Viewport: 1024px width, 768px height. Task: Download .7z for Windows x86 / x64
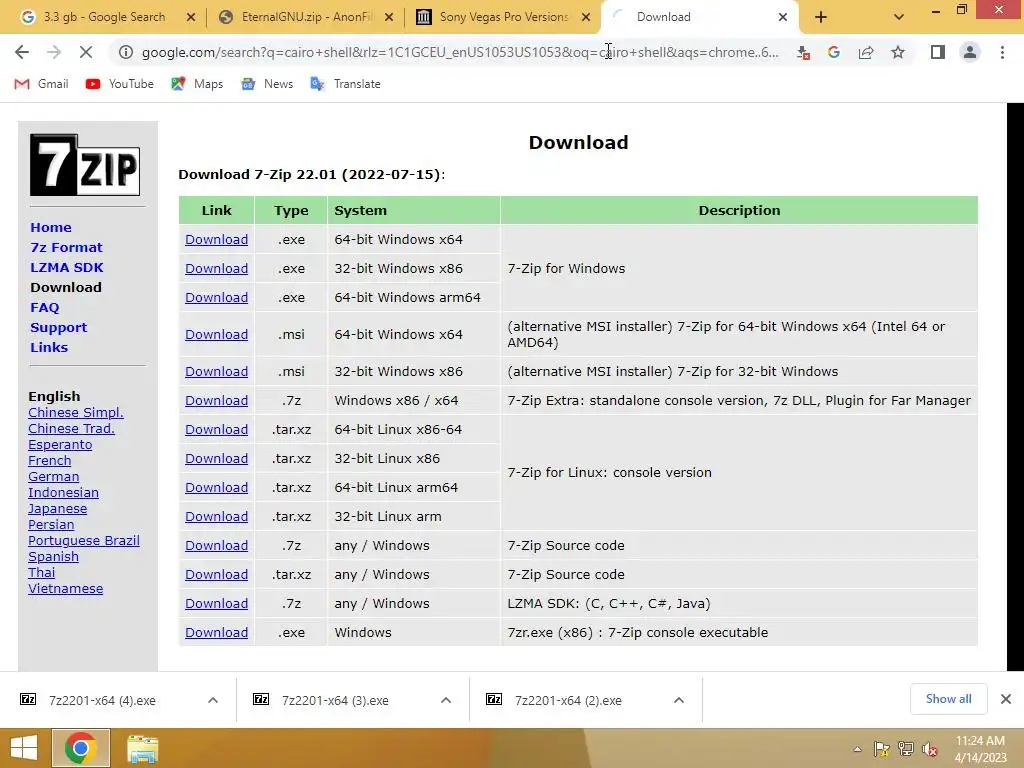click(216, 400)
